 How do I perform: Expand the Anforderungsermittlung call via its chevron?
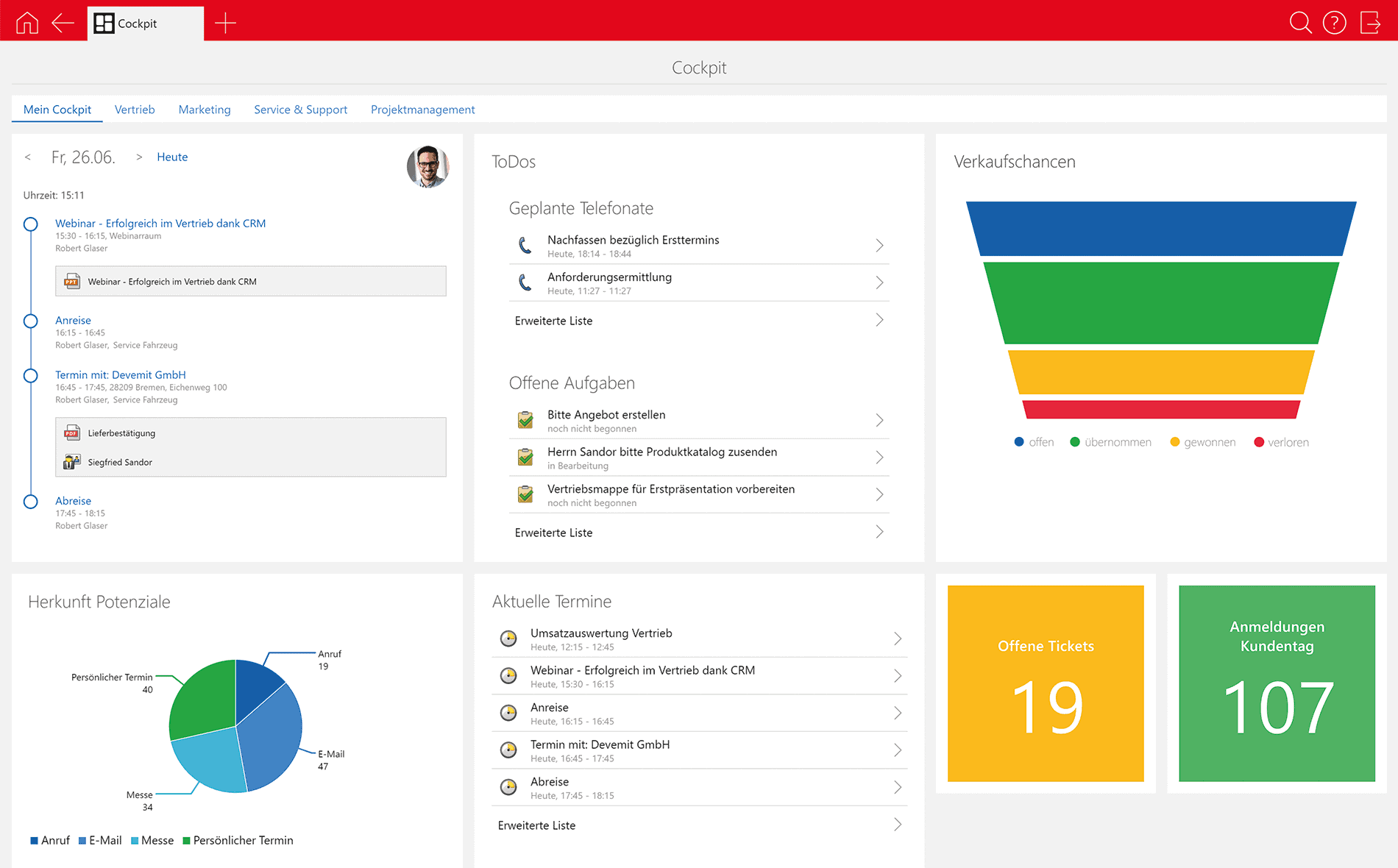[x=879, y=282]
